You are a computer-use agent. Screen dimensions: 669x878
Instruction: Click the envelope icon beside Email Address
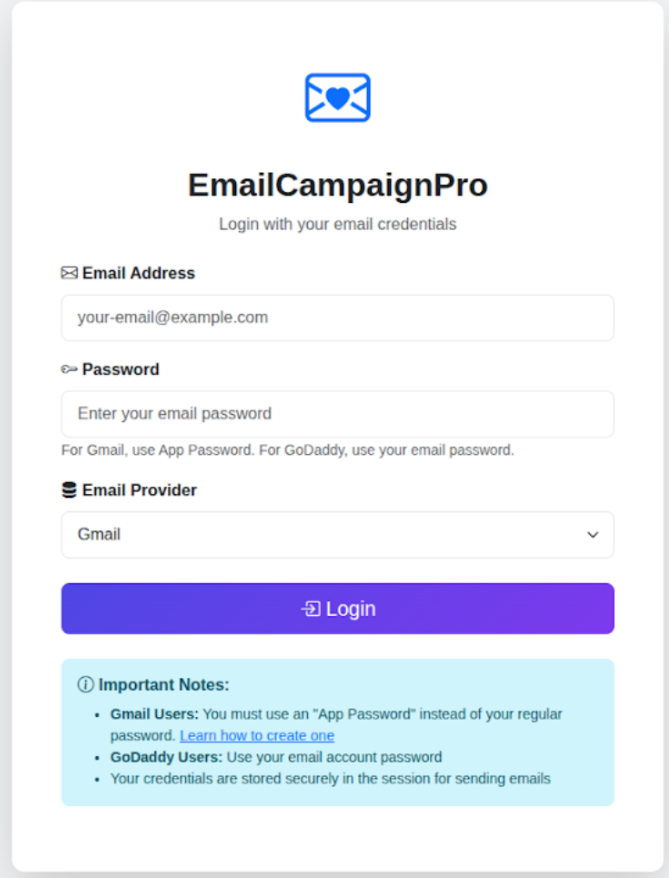[x=69, y=273]
